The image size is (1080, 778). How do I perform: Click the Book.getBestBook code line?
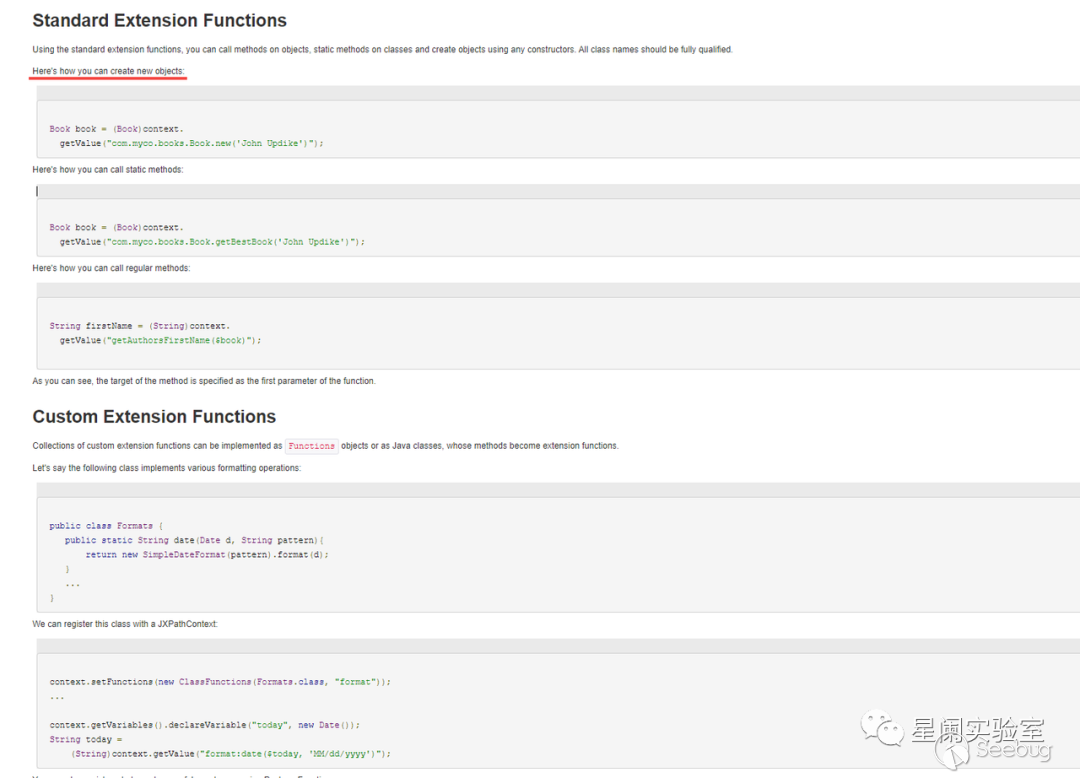(212, 242)
